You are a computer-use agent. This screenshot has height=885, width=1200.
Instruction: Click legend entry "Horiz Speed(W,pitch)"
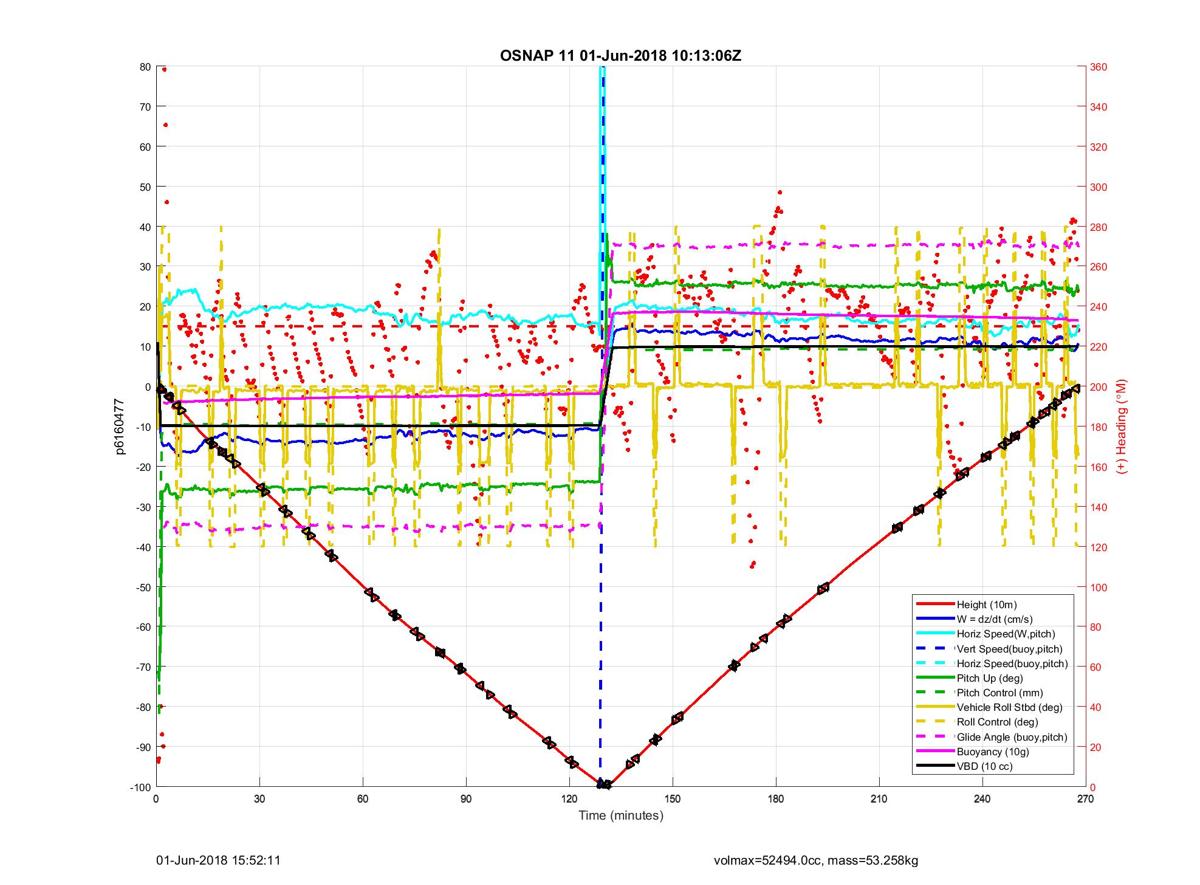(x=1006, y=634)
